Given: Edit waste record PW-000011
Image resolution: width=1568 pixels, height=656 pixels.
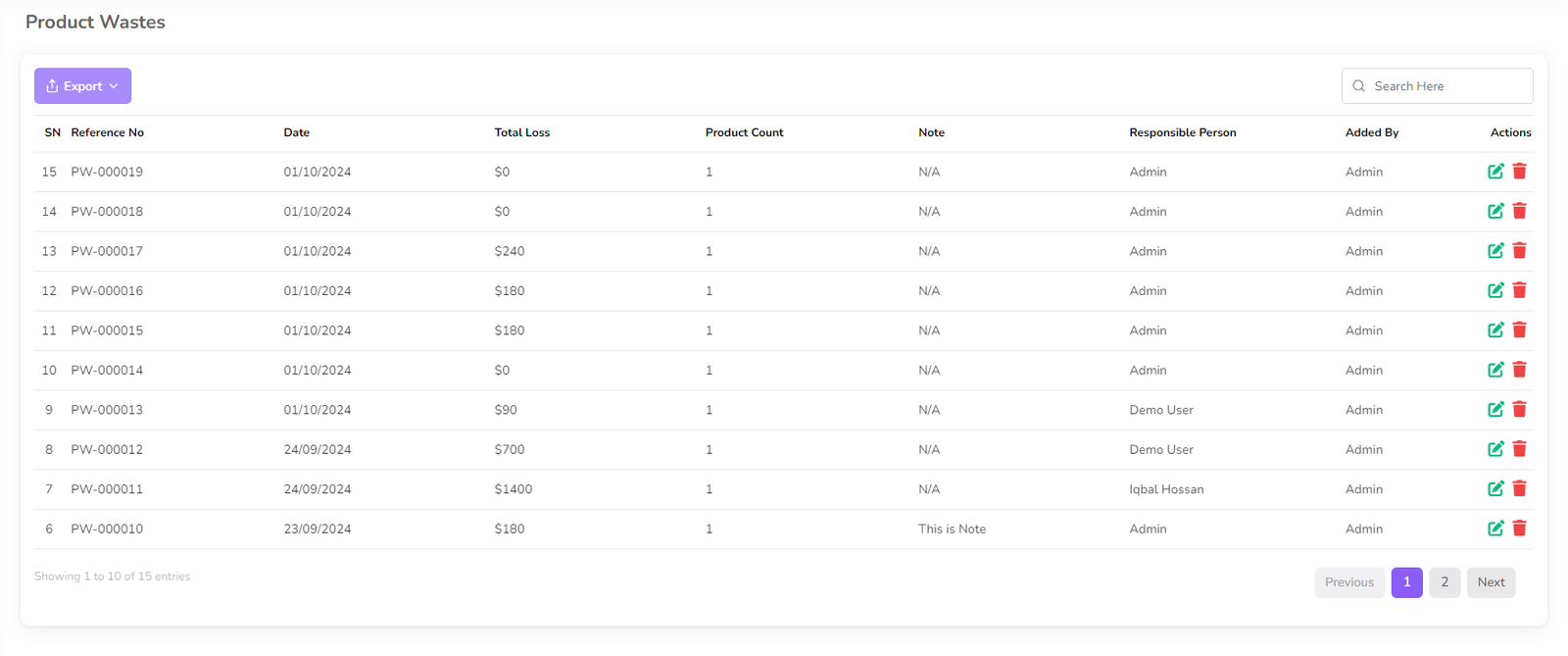Looking at the screenshot, I should 1495,488.
